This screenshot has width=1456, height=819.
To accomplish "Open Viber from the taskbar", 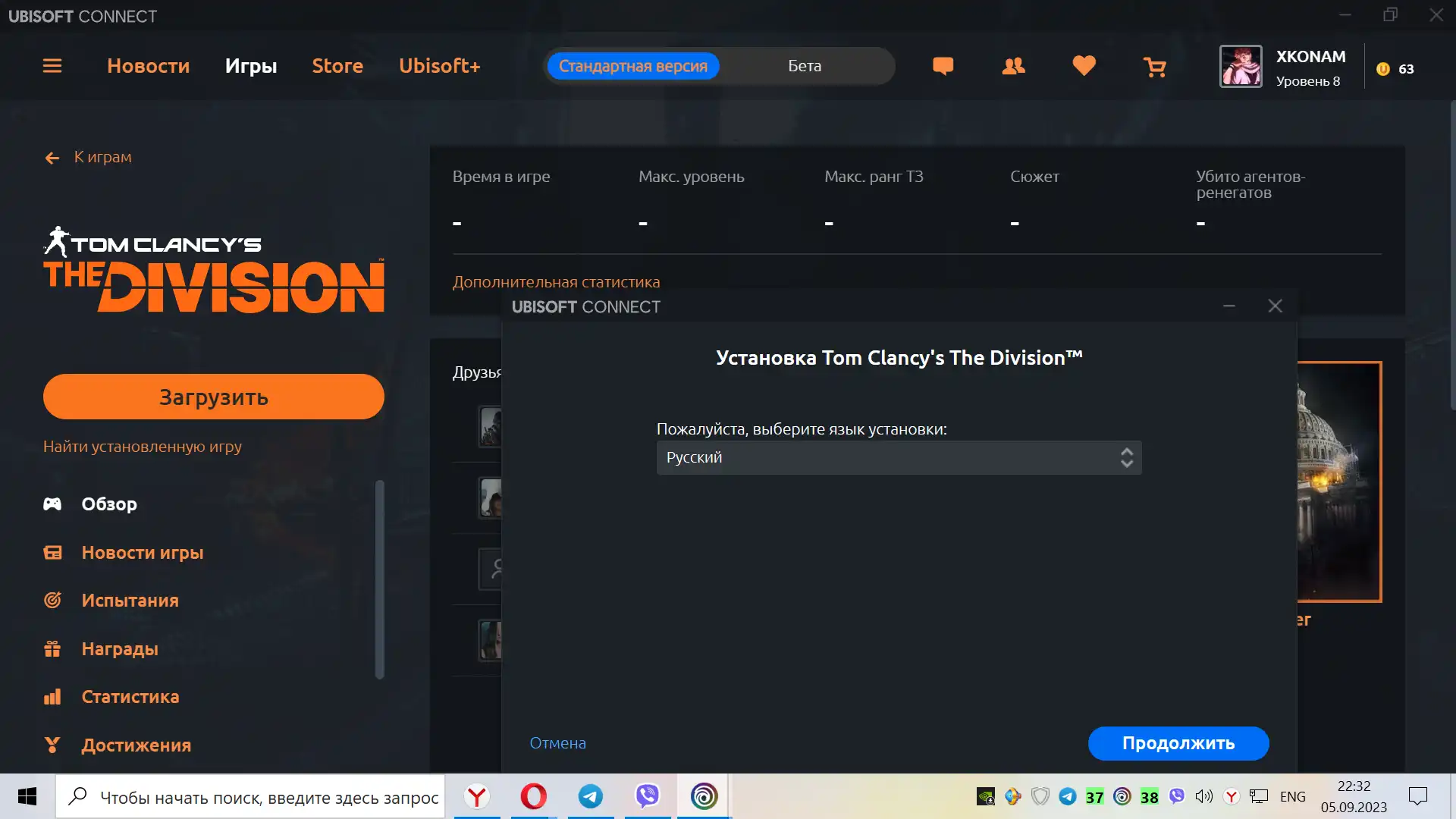I will (x=648, y=796).
